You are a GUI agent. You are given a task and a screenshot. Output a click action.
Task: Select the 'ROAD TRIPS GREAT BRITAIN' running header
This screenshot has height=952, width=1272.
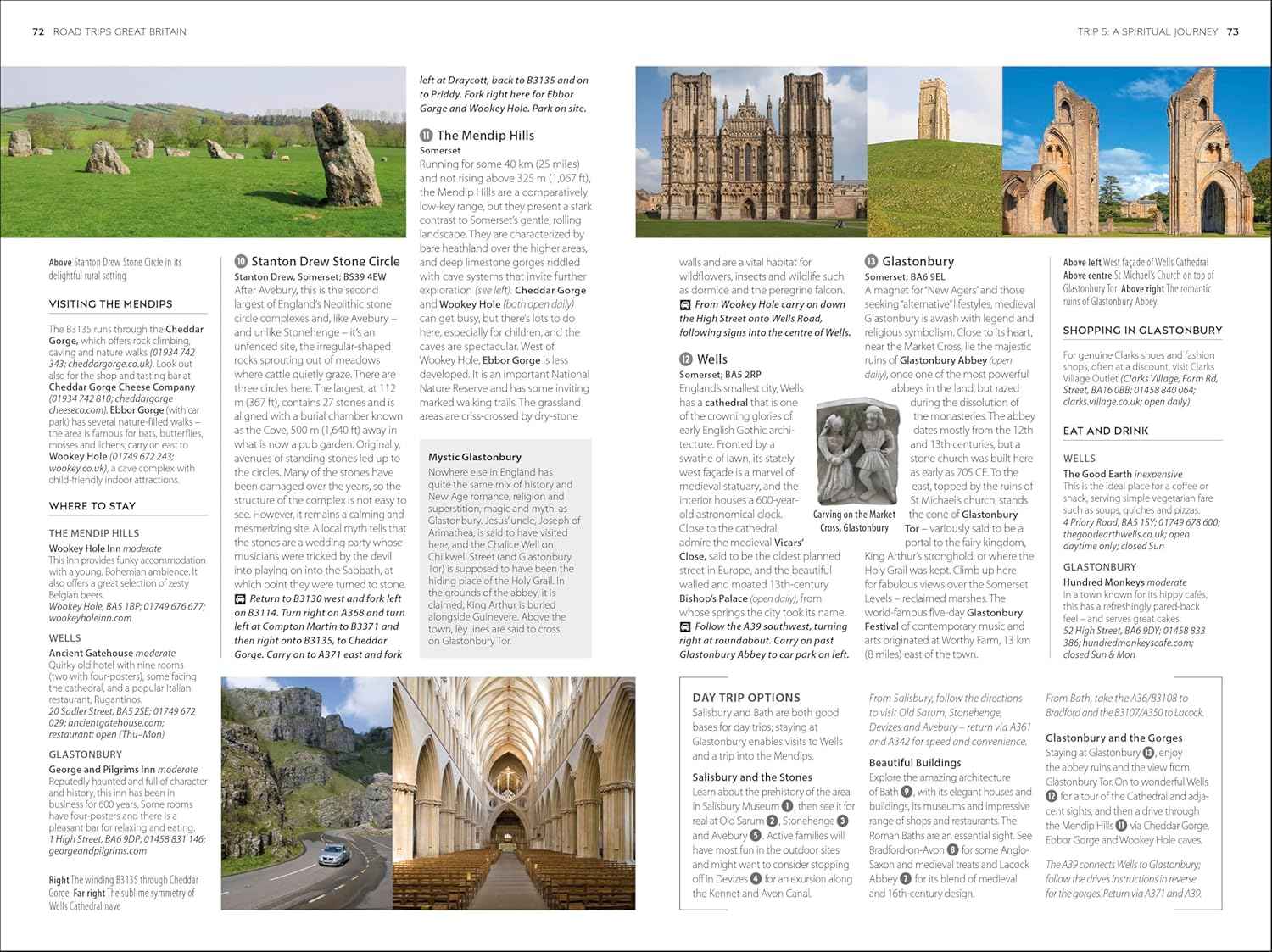click(120, 32)
